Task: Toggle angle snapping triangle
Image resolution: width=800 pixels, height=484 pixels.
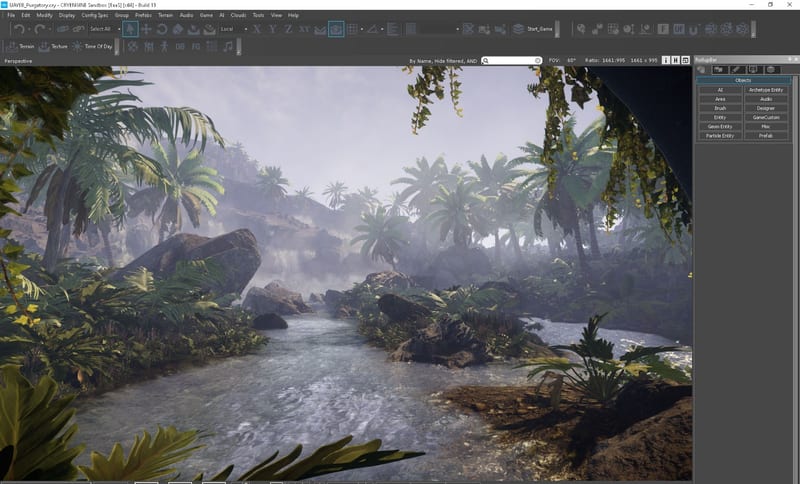Action: tap(372, 29)
